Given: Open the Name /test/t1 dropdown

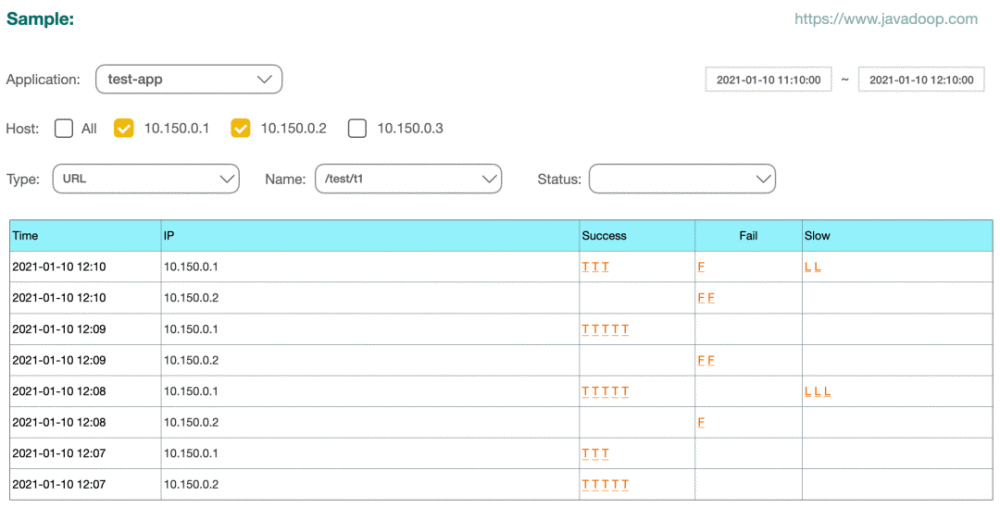Looking at the screenshot, I should (x=409, y=179).
